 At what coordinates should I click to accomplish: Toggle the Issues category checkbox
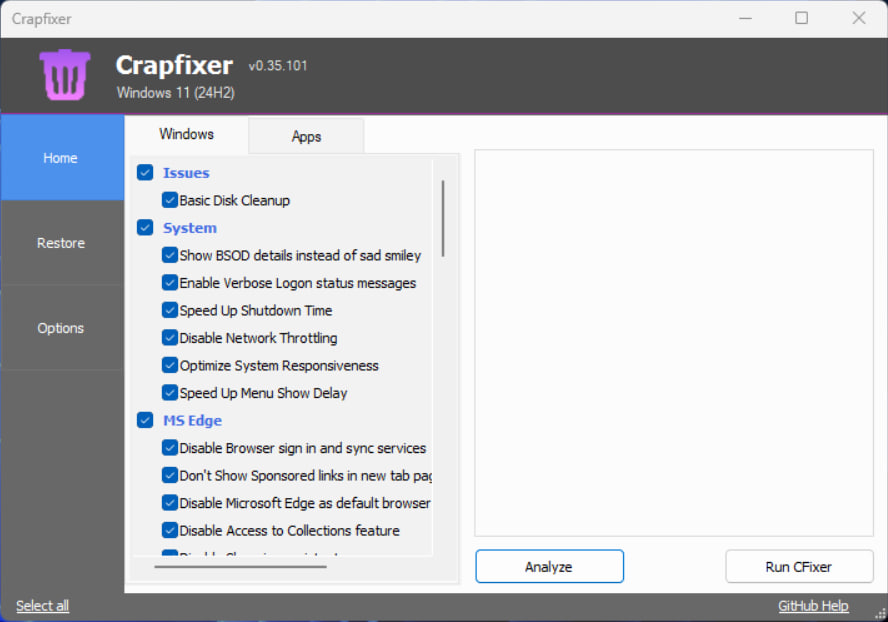(145, 172)
